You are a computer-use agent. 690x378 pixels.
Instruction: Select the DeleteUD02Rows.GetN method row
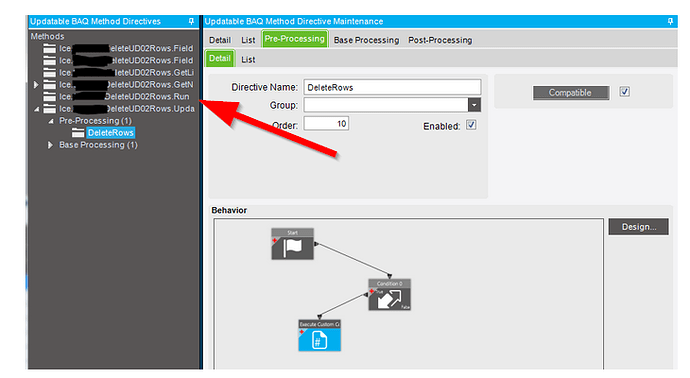[x=126, y=84]
